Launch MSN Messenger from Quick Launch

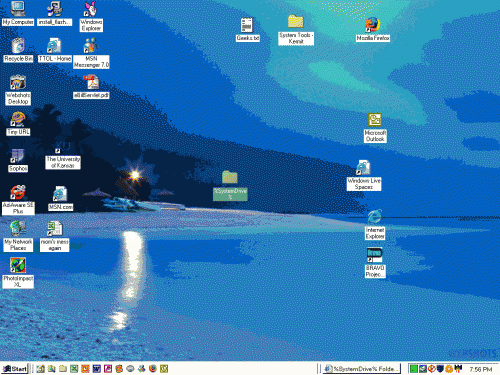pyautogui.click(x=142, y=369)
